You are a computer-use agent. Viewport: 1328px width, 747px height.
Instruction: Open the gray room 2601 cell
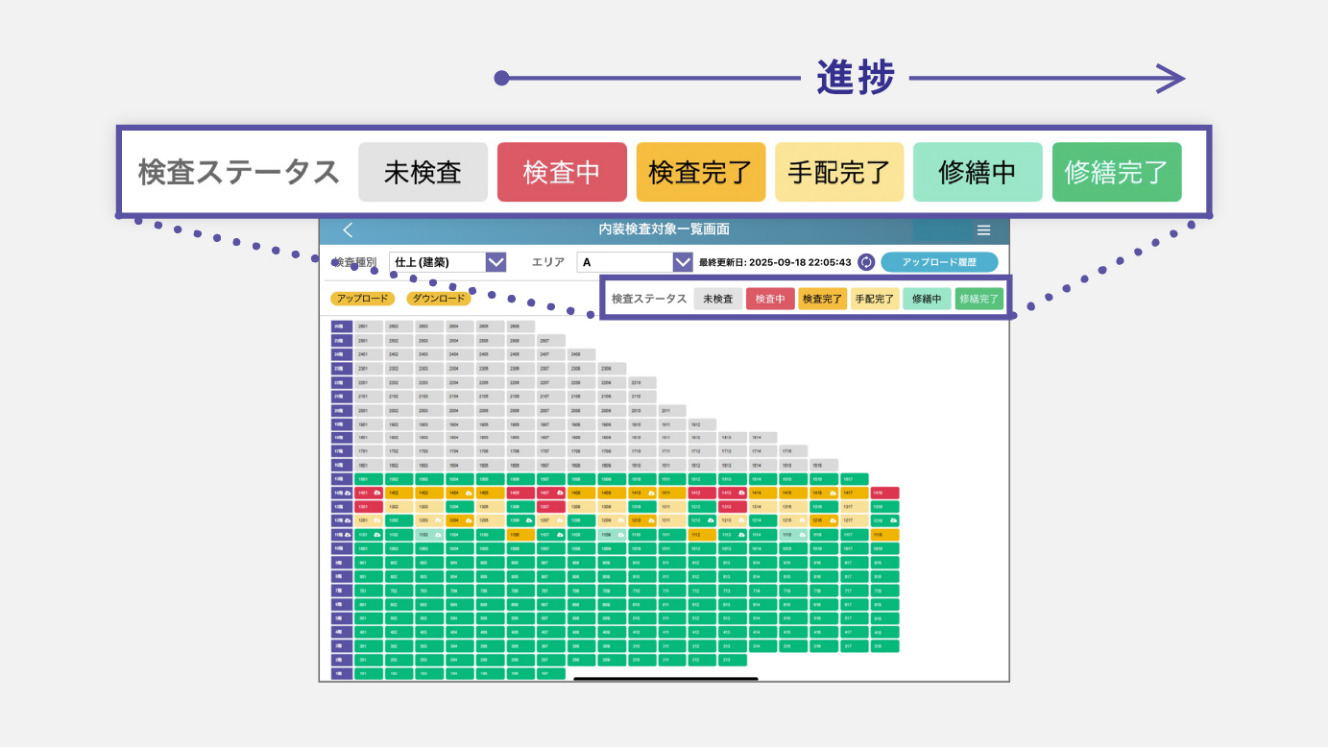368,326
